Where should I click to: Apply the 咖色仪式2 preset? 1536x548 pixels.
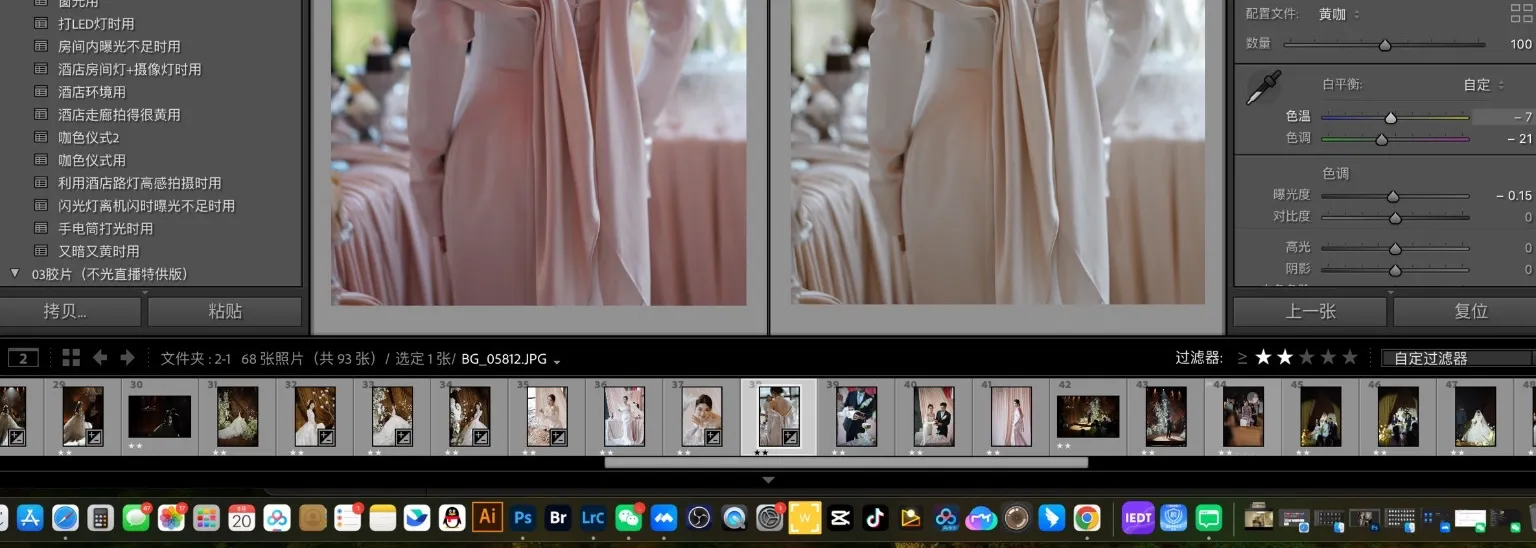pos(88,138)
